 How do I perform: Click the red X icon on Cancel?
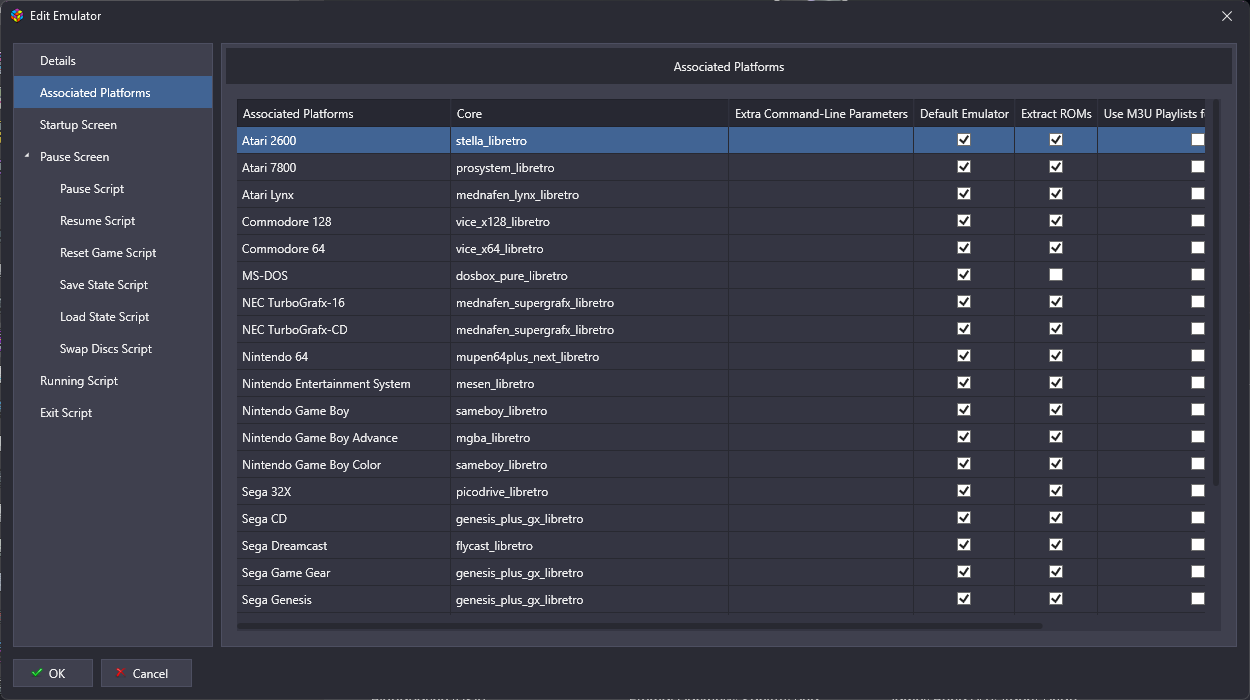(120, 673)
